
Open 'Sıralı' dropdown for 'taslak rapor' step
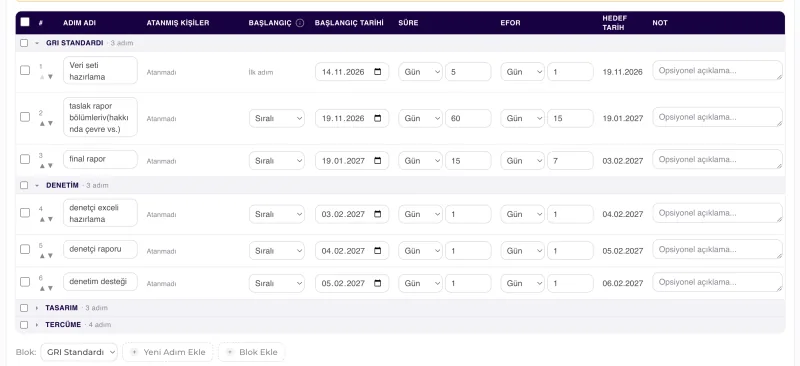point(277,118)
